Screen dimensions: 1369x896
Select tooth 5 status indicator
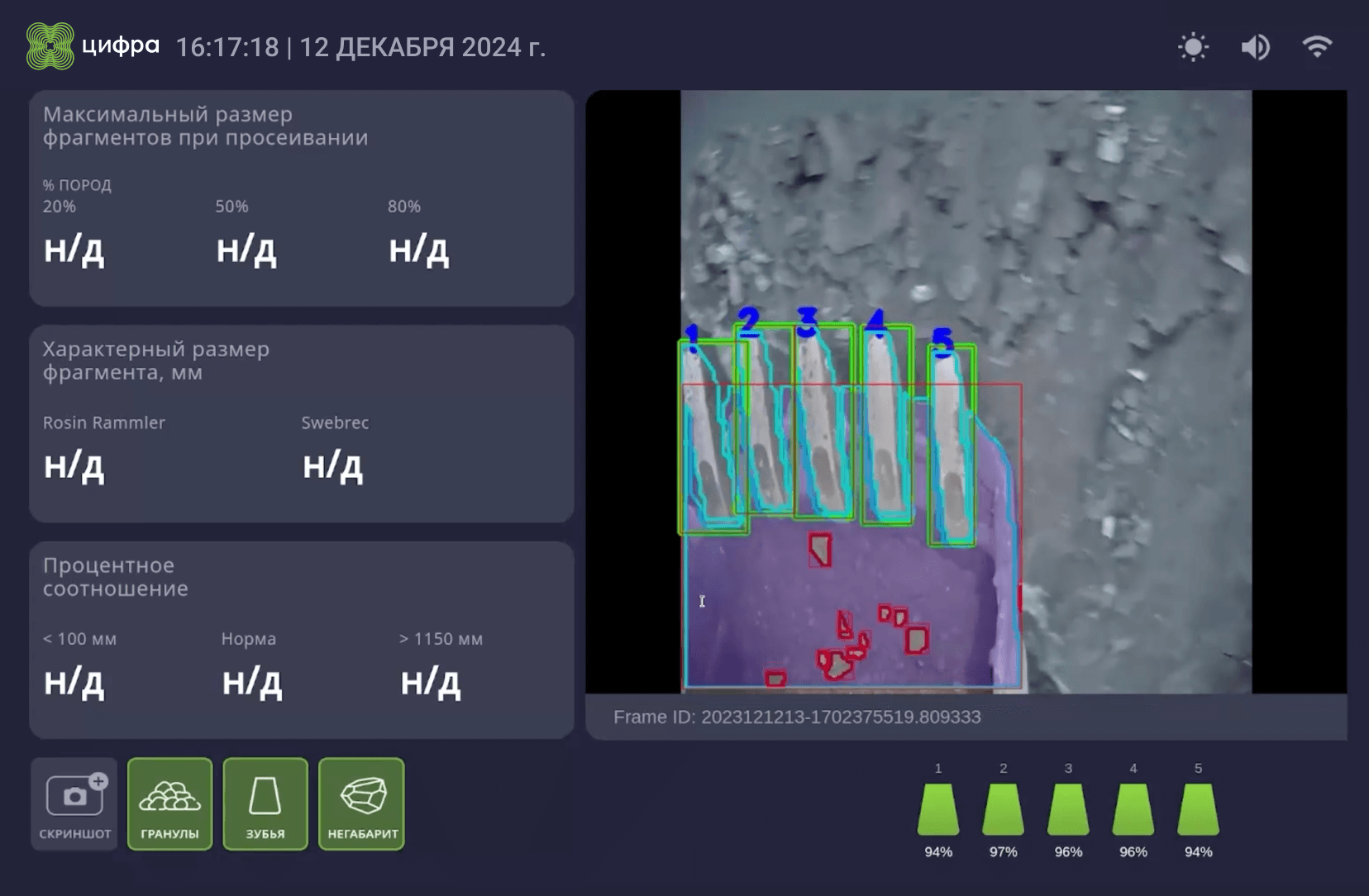tap(1199, 810)
